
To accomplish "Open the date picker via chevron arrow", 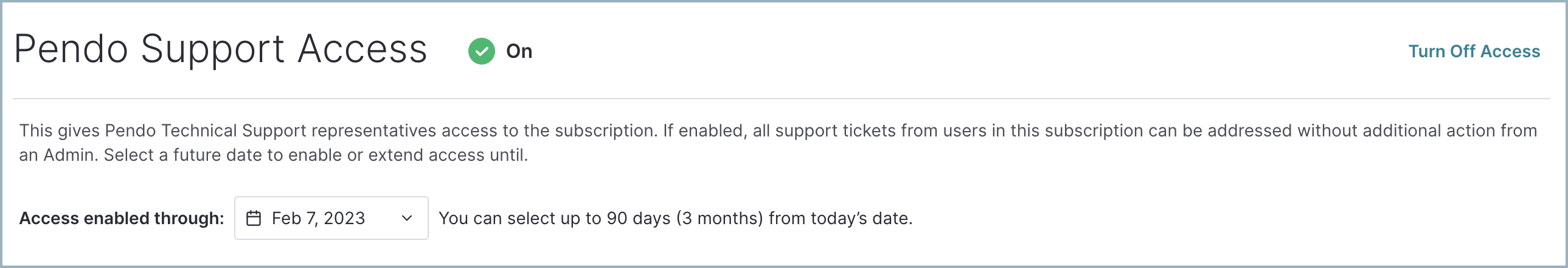I will click(x=408, y=218).
